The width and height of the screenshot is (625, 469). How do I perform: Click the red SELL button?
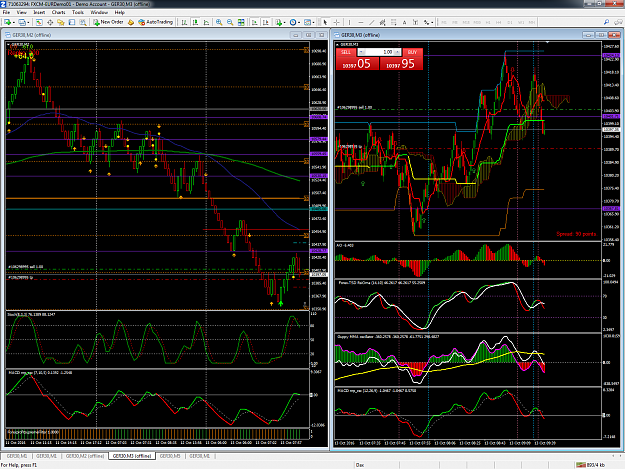(x=346, y=52)
